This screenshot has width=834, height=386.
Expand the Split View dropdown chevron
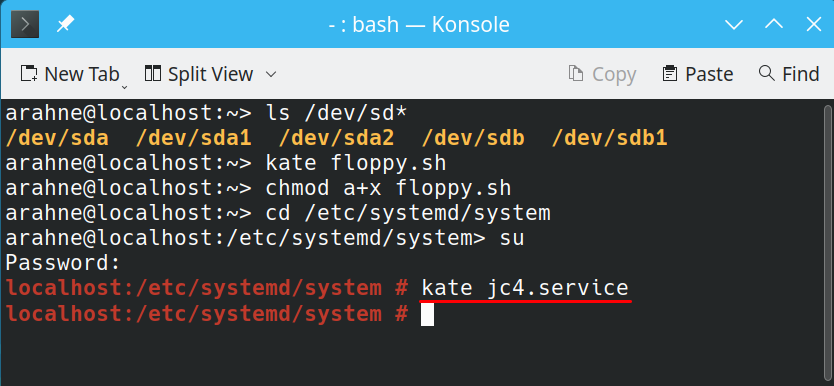click(271, 74)
